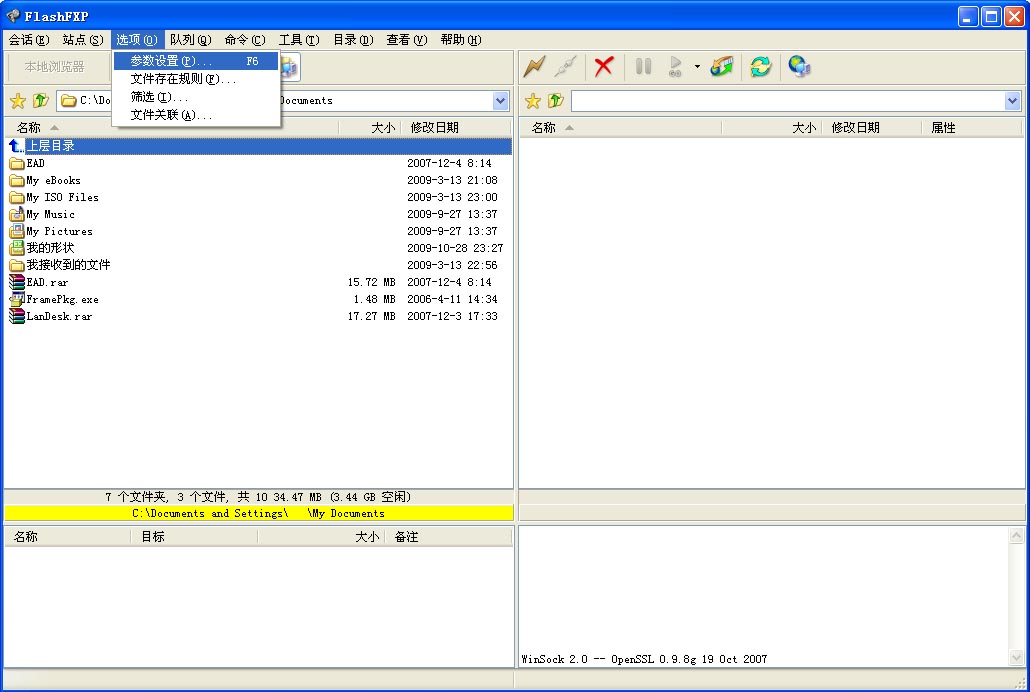Select the 上层目录 parent directory row

point(259,146)
